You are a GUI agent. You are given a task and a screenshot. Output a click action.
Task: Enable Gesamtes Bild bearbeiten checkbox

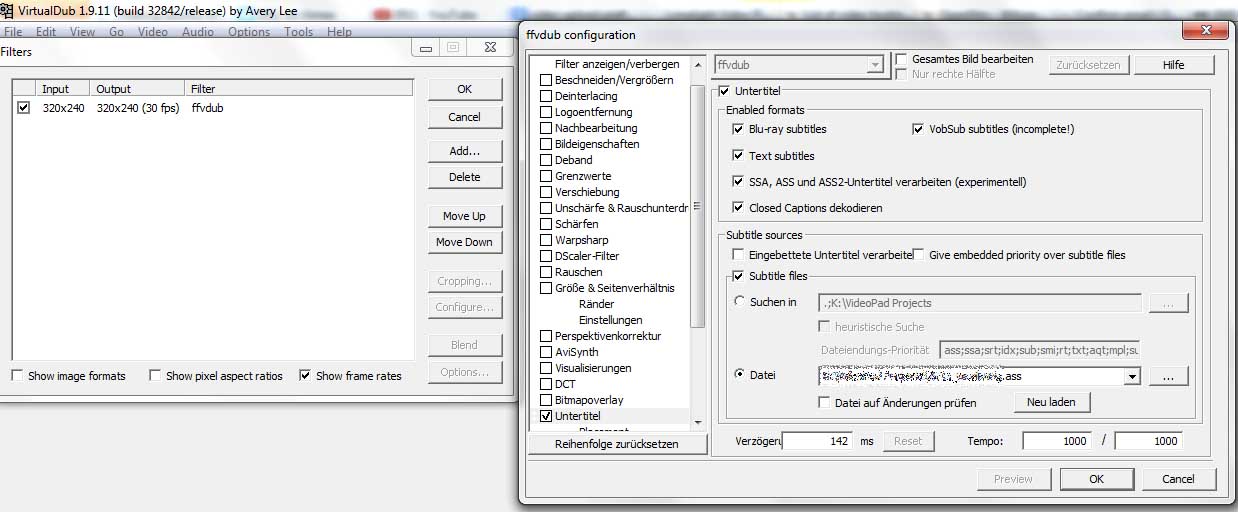902,60
